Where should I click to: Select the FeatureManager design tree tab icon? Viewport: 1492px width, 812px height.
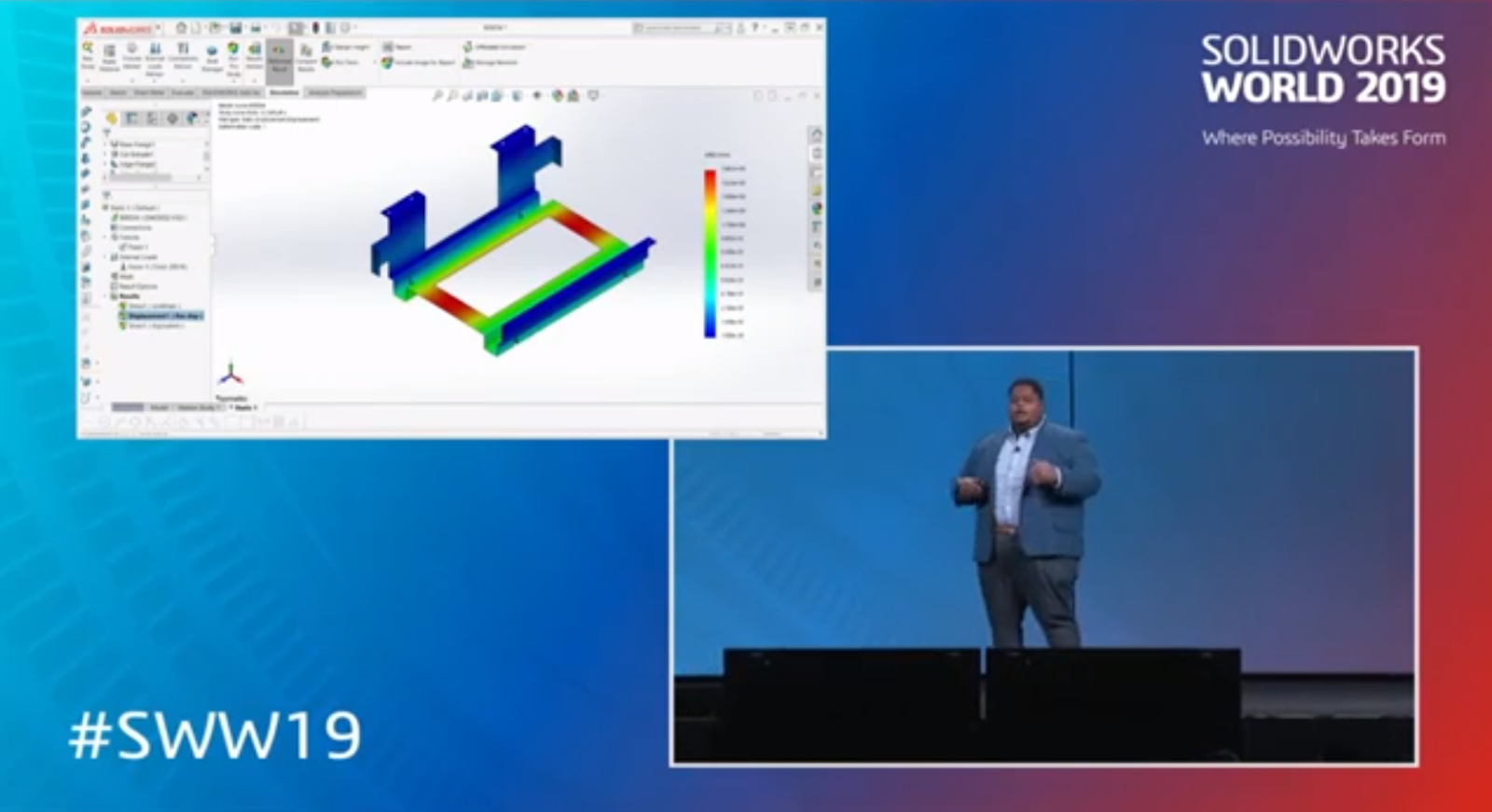pyautogui.click(x=111, y=118)
